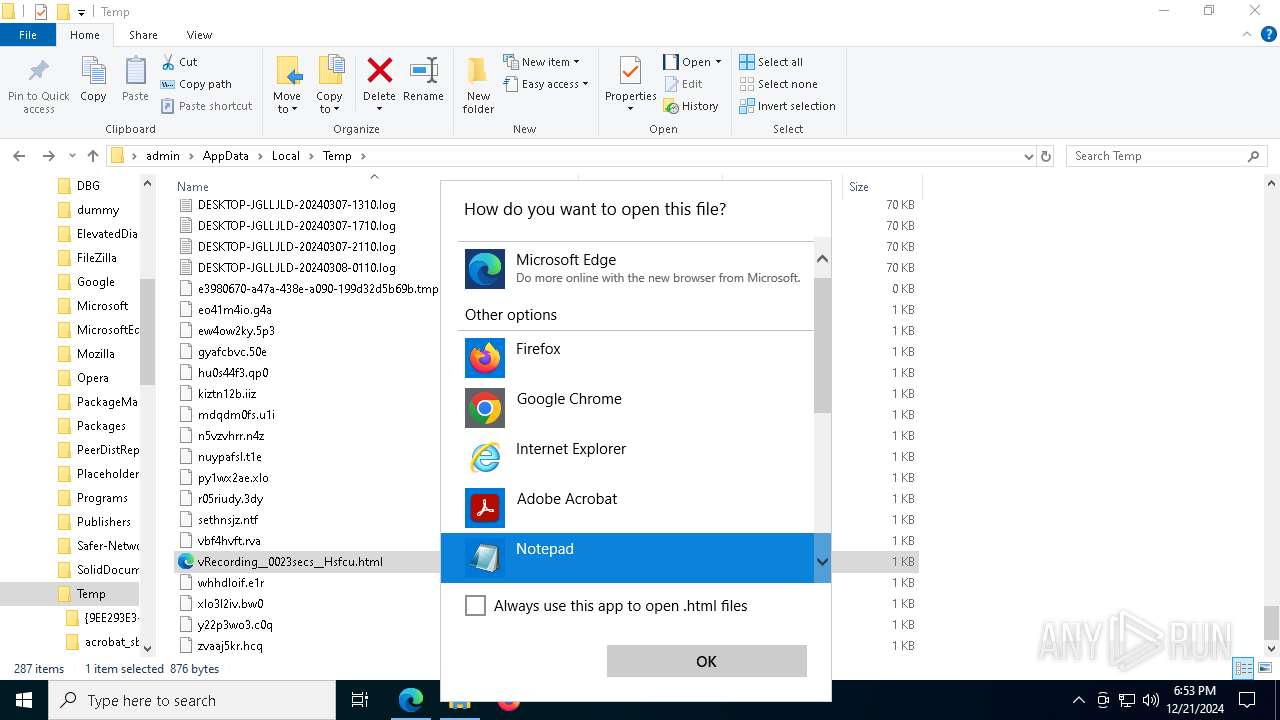Click Paste shortcut in the ribbon

(206, 106)
